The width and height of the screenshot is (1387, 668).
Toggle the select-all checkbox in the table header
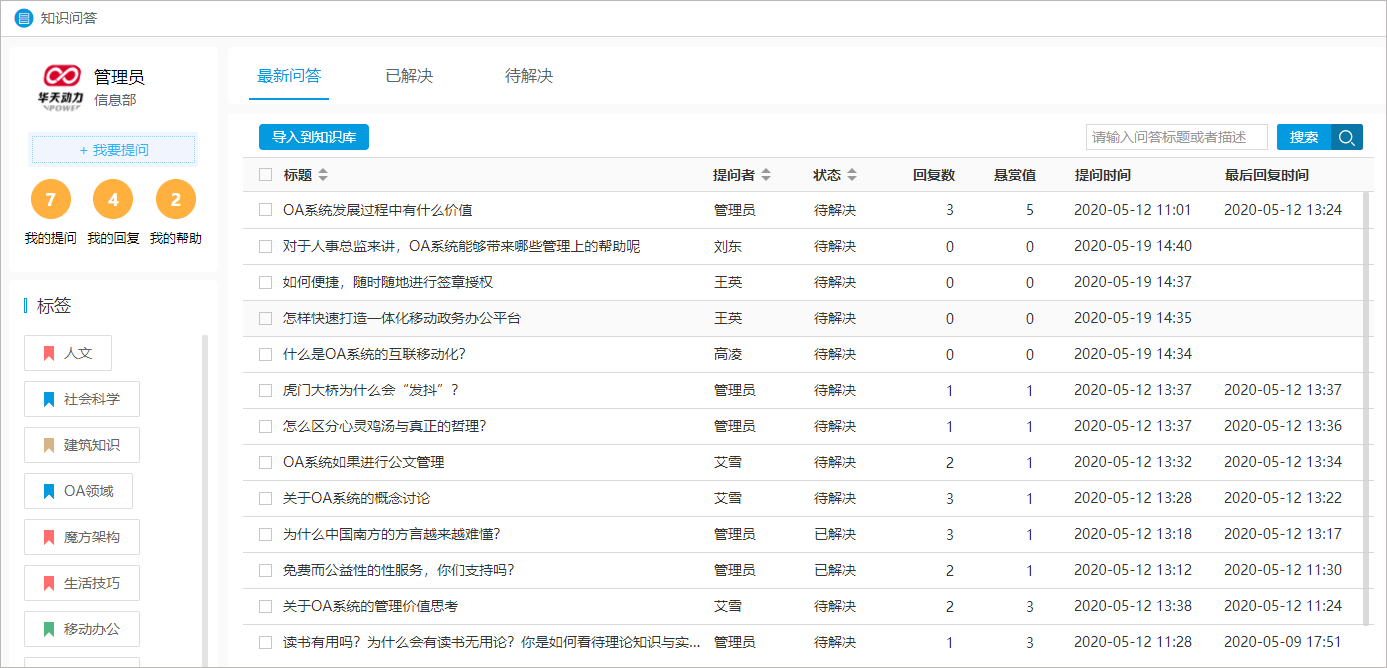(265, 174)
